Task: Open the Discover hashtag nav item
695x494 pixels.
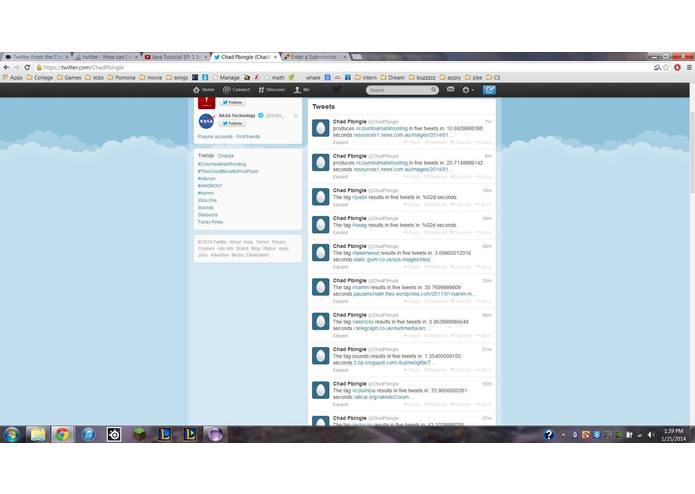Action: tap(272, 90)
